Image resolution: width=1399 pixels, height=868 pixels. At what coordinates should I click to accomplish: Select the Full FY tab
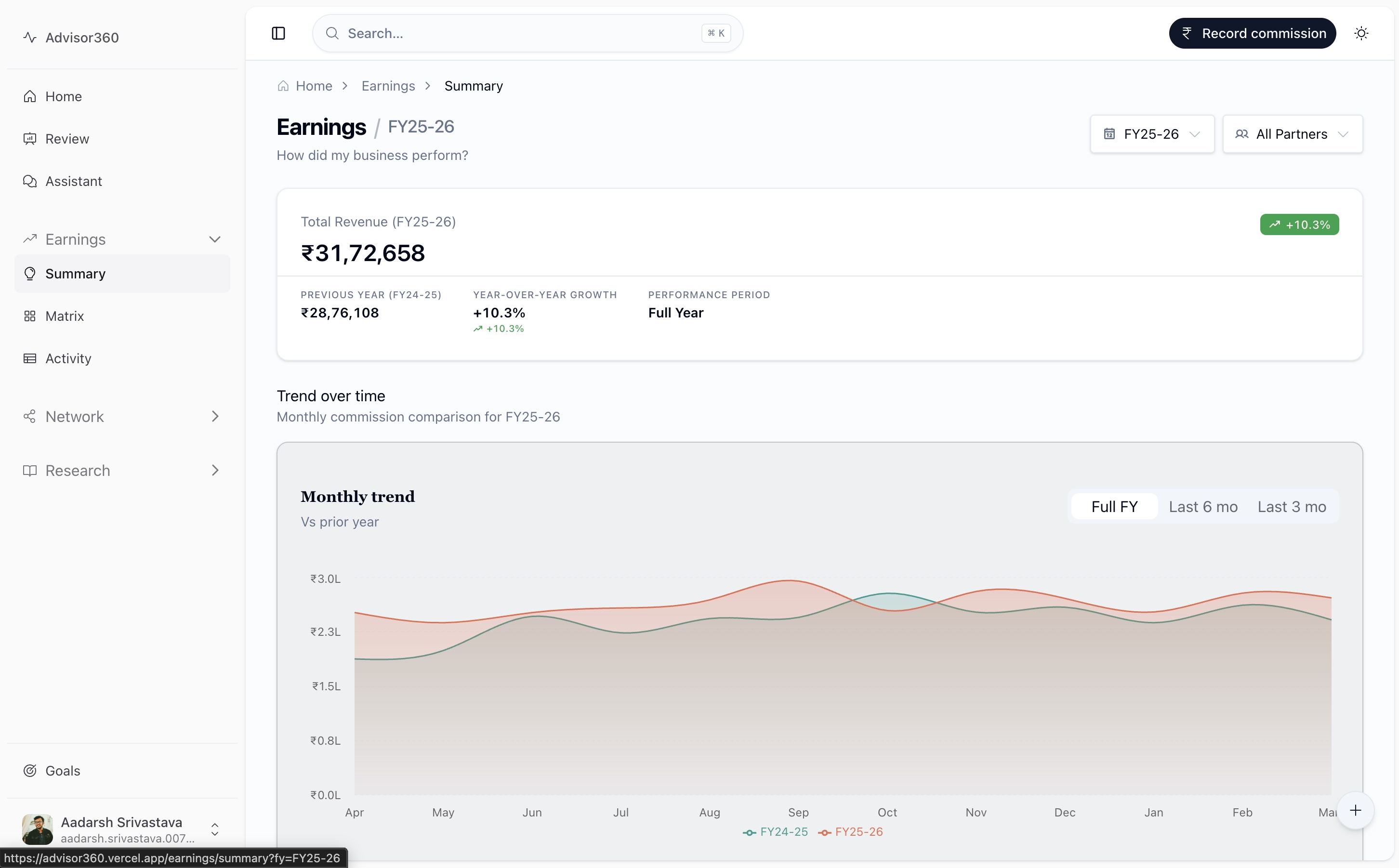(1114, 507)
